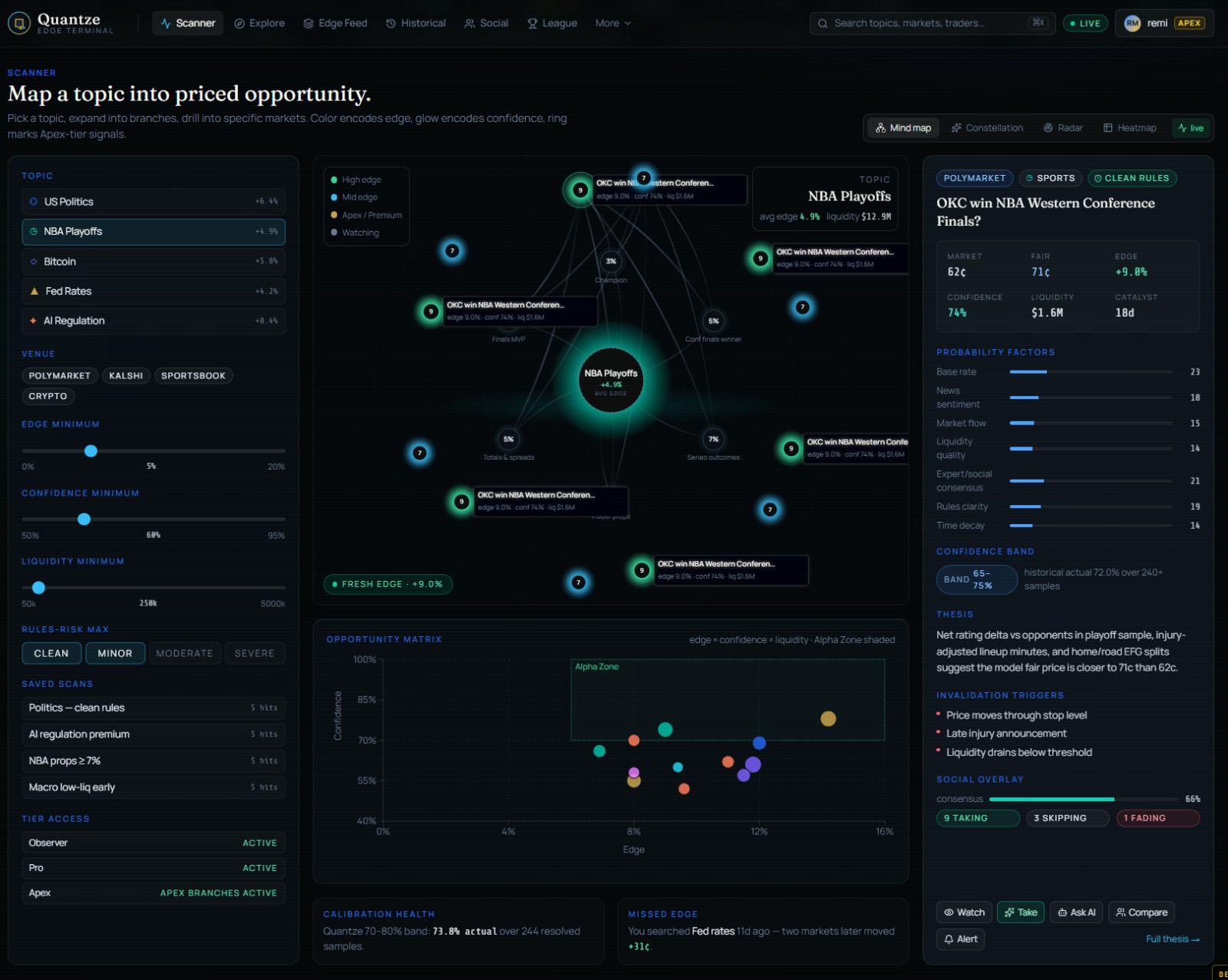Open saved scan Politics — clean rules
Image resolution: width=1228 pixels, height=980 pixels.
click(x=153, y=708)
